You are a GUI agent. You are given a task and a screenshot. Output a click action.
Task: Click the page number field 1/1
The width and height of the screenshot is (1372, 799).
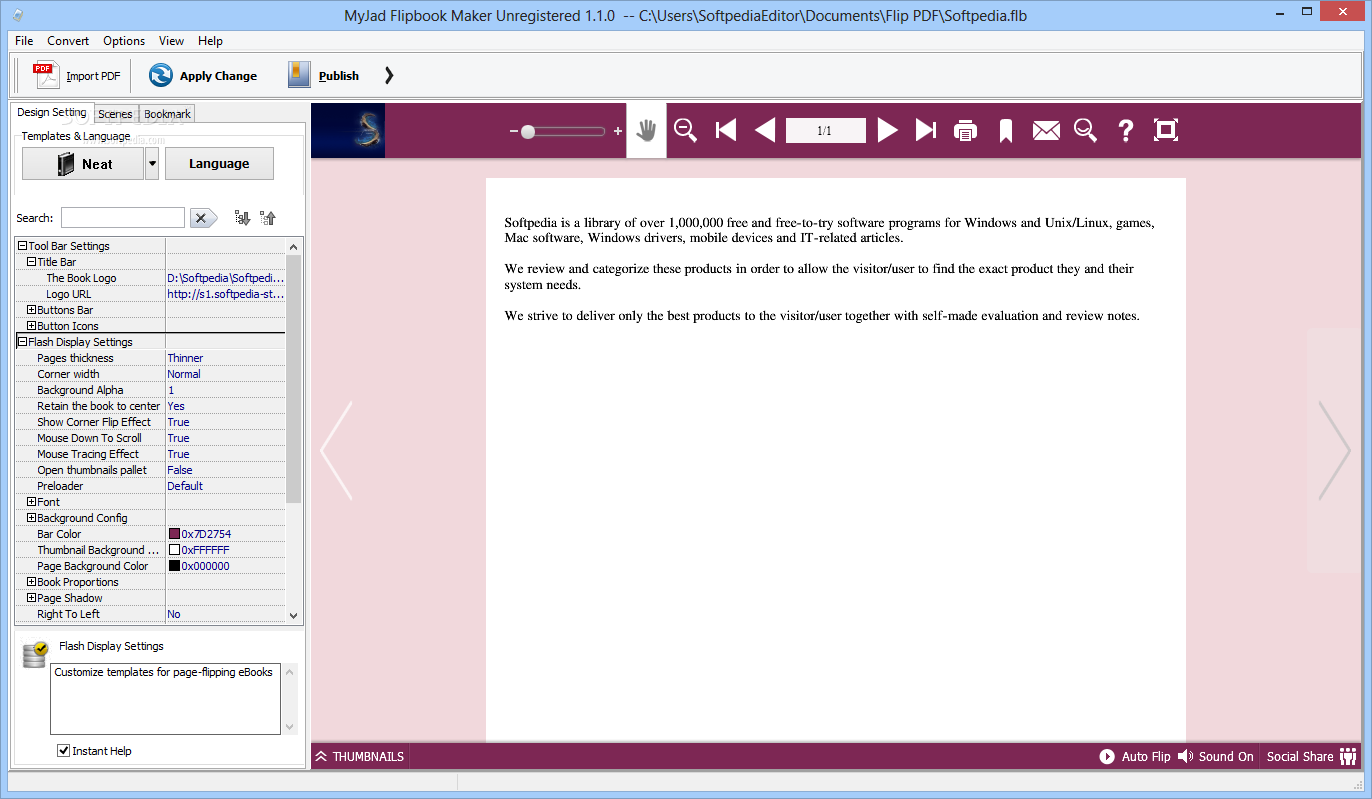click(x=825, y=130)
